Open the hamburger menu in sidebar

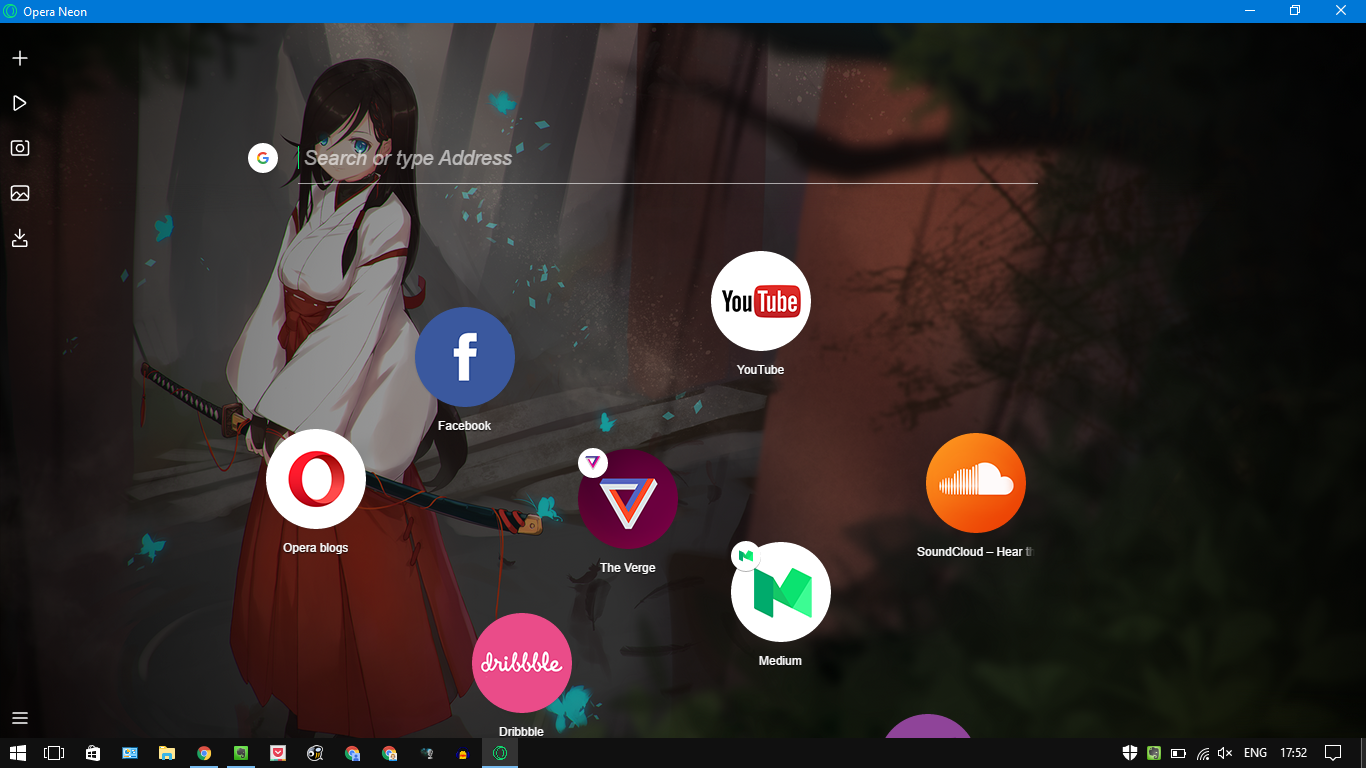pos(19,718)
